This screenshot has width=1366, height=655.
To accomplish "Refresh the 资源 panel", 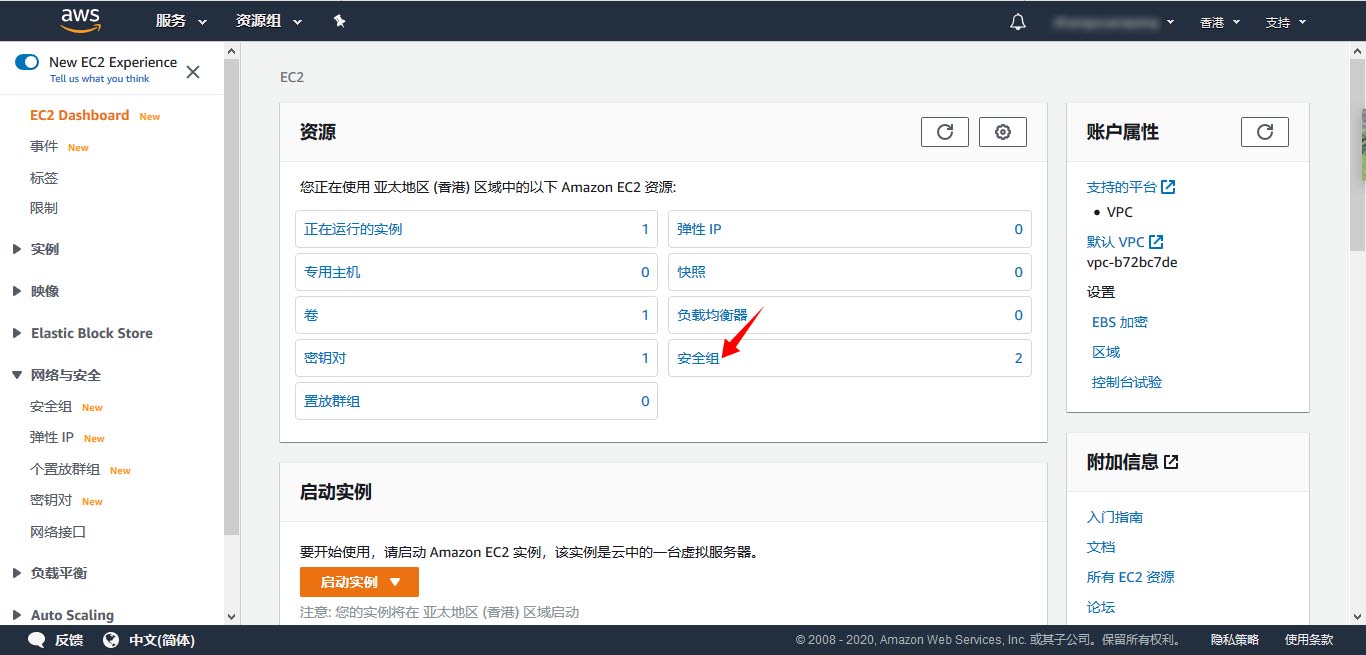I will point(945,132).
